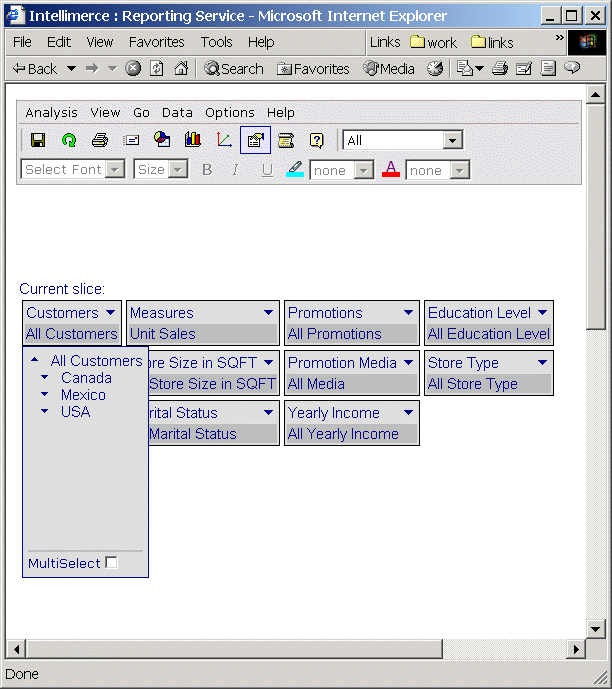Open the font color none dropdown
This screenshot has height=689, width=612.
460,170
